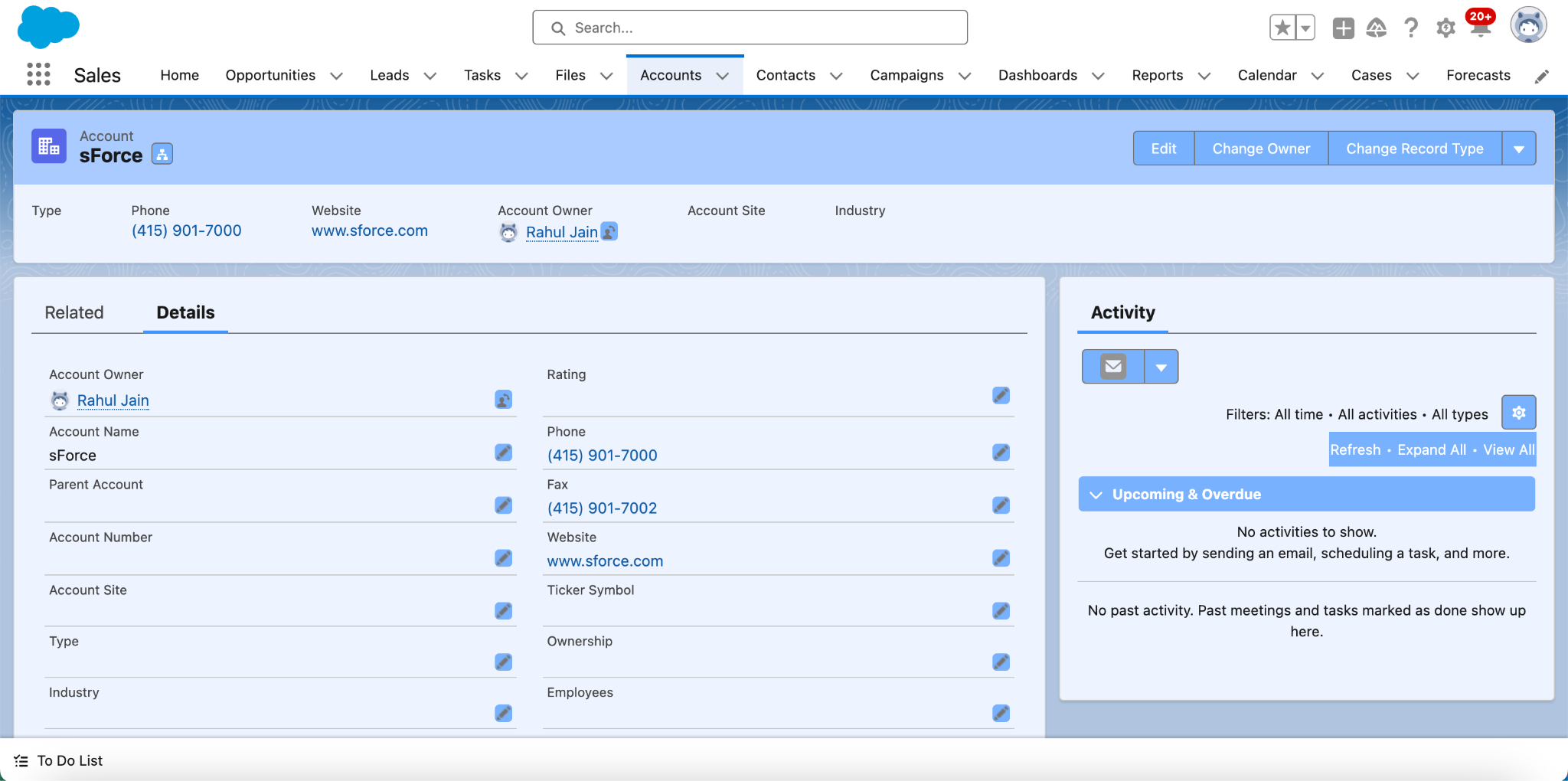
Task: Edit the Employees field pencil
Action: pyautogui.click(x=1001, y=714)
